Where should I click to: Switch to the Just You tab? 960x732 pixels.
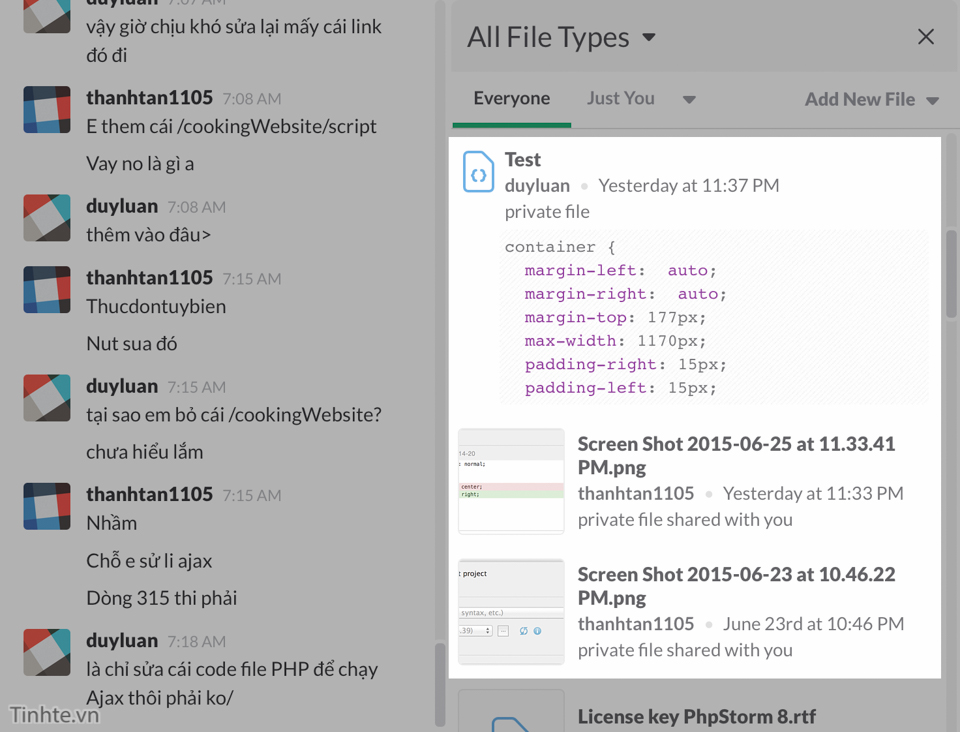coord(621,98)
